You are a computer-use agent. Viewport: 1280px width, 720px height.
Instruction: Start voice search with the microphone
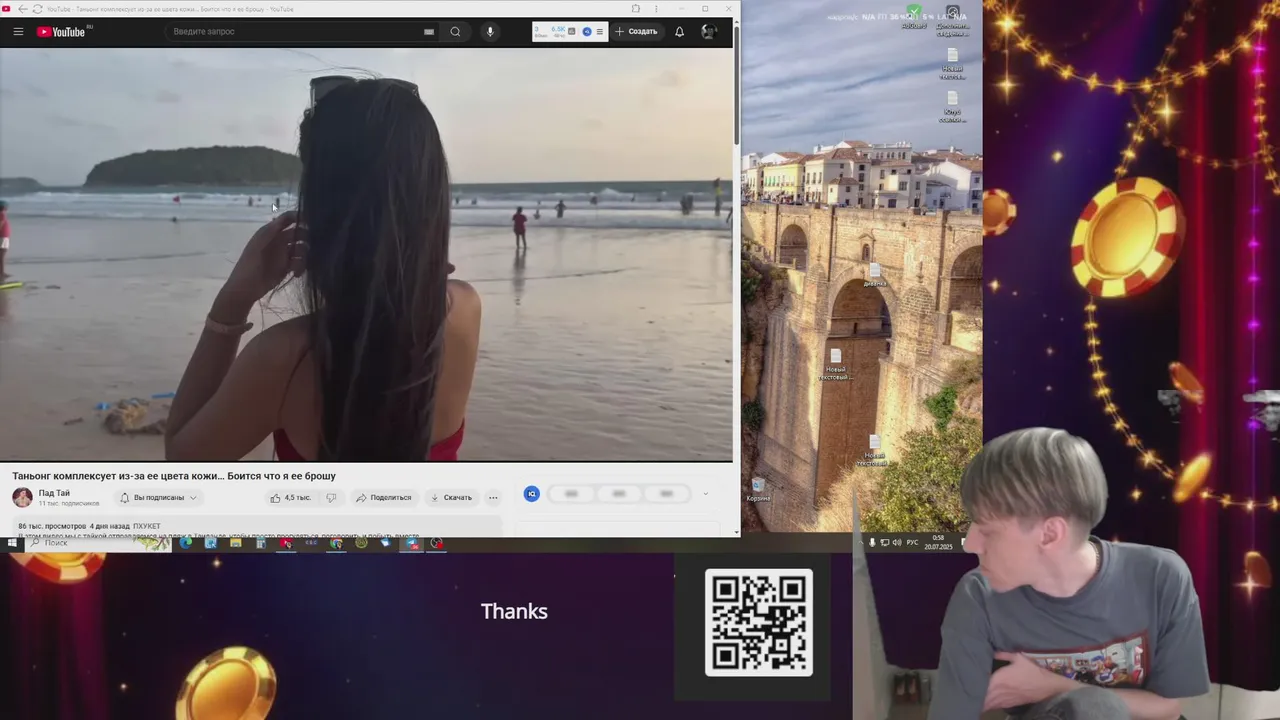tap(490, 32)
